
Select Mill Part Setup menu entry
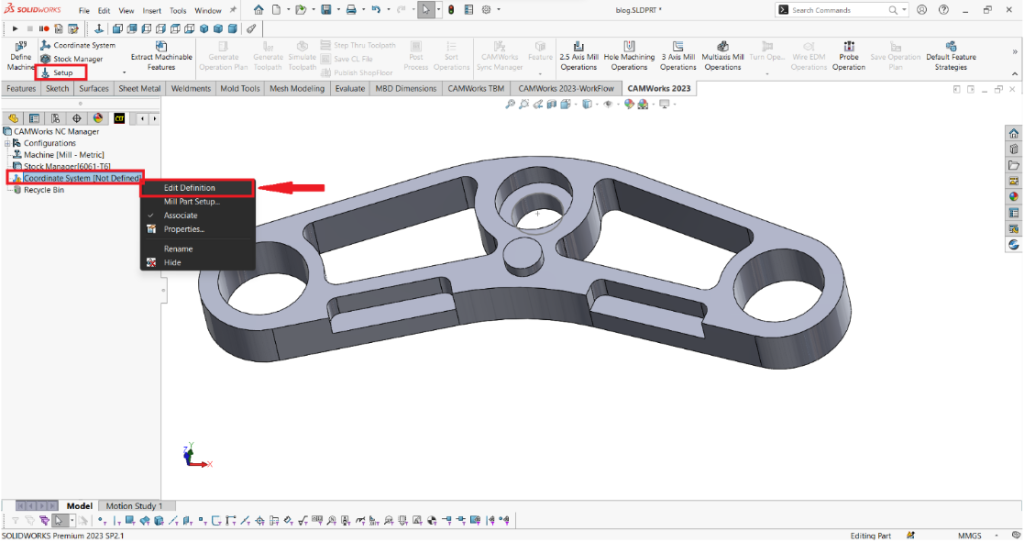[192, 202]
